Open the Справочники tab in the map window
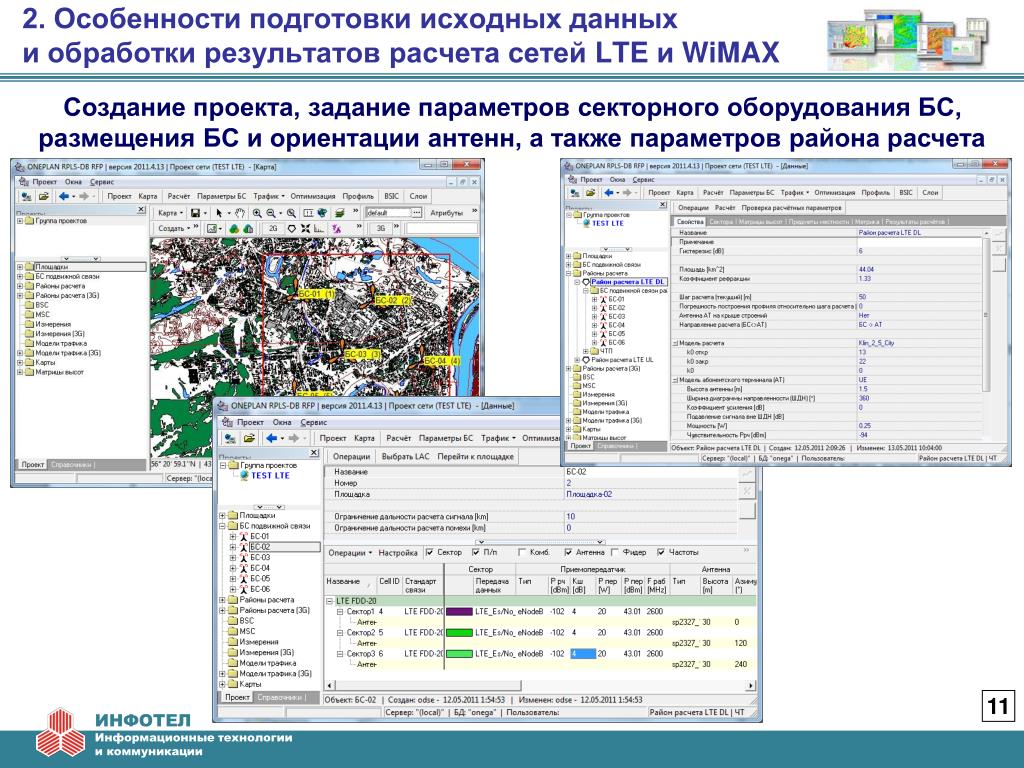This screenshot has width=1024, height=768. point(72,465)
